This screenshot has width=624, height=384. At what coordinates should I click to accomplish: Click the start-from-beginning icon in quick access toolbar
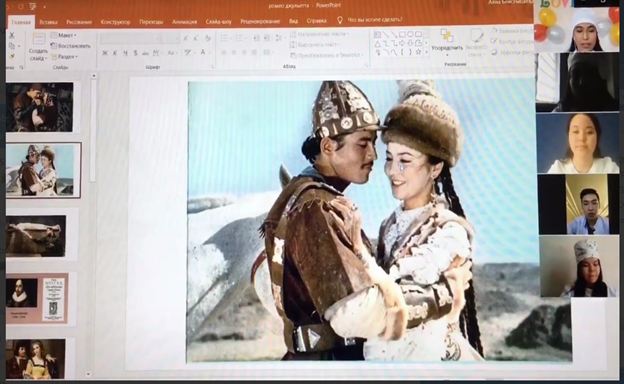[x=33, y=7]
